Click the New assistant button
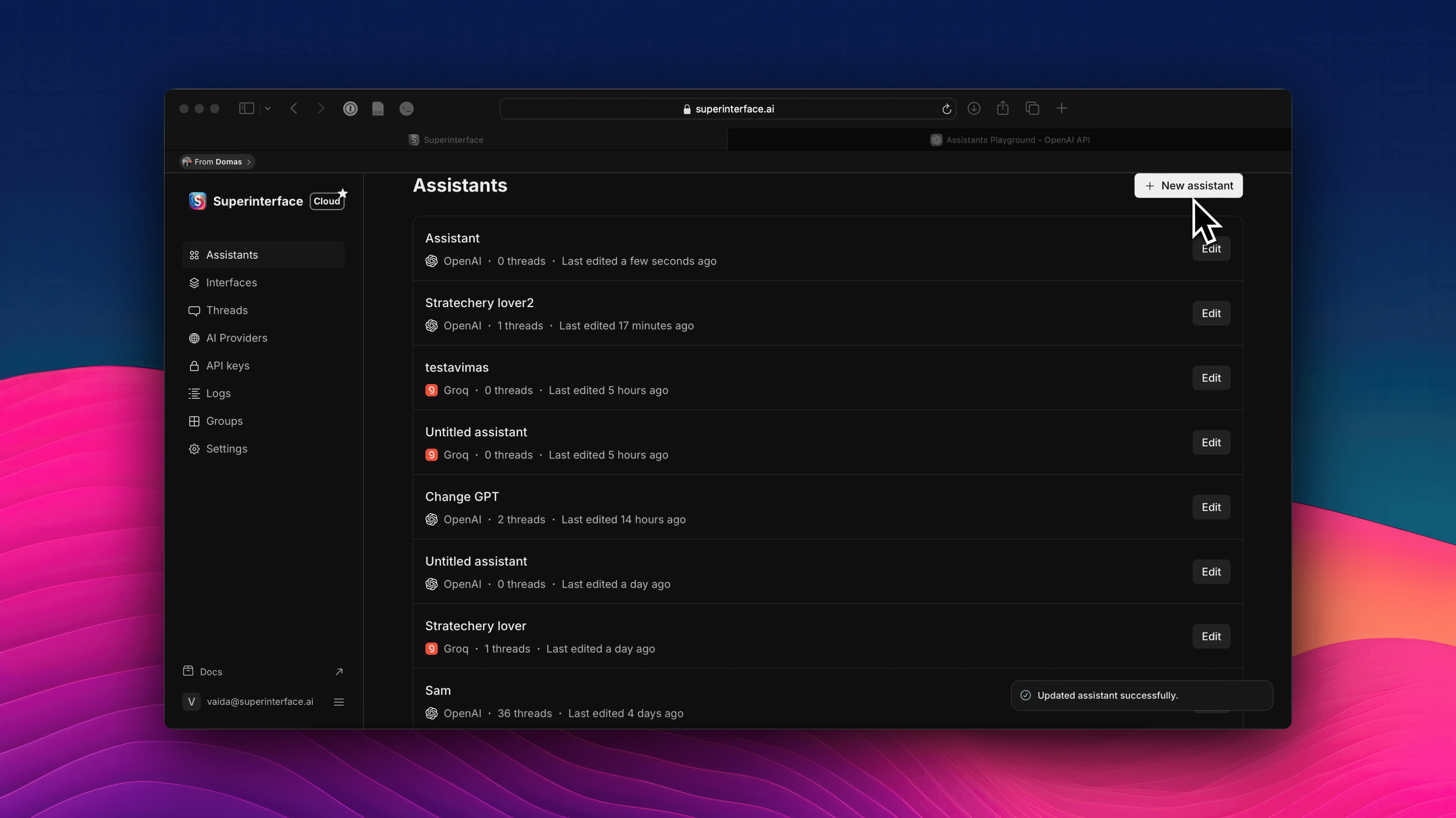This screenshot has height=818, width=1456. (1188, 185)
